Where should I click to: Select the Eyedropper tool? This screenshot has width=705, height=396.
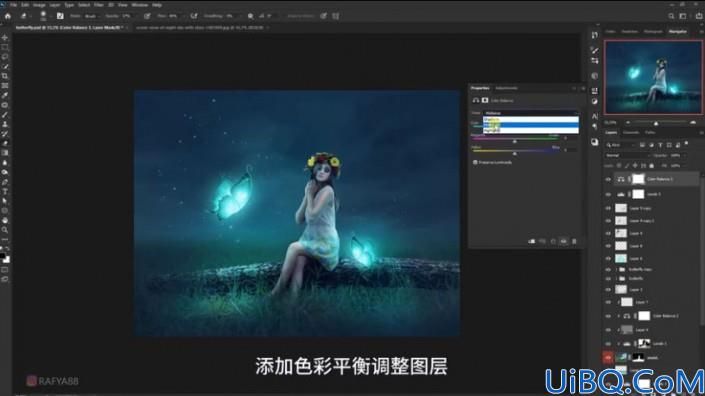(x=5, y=95)
